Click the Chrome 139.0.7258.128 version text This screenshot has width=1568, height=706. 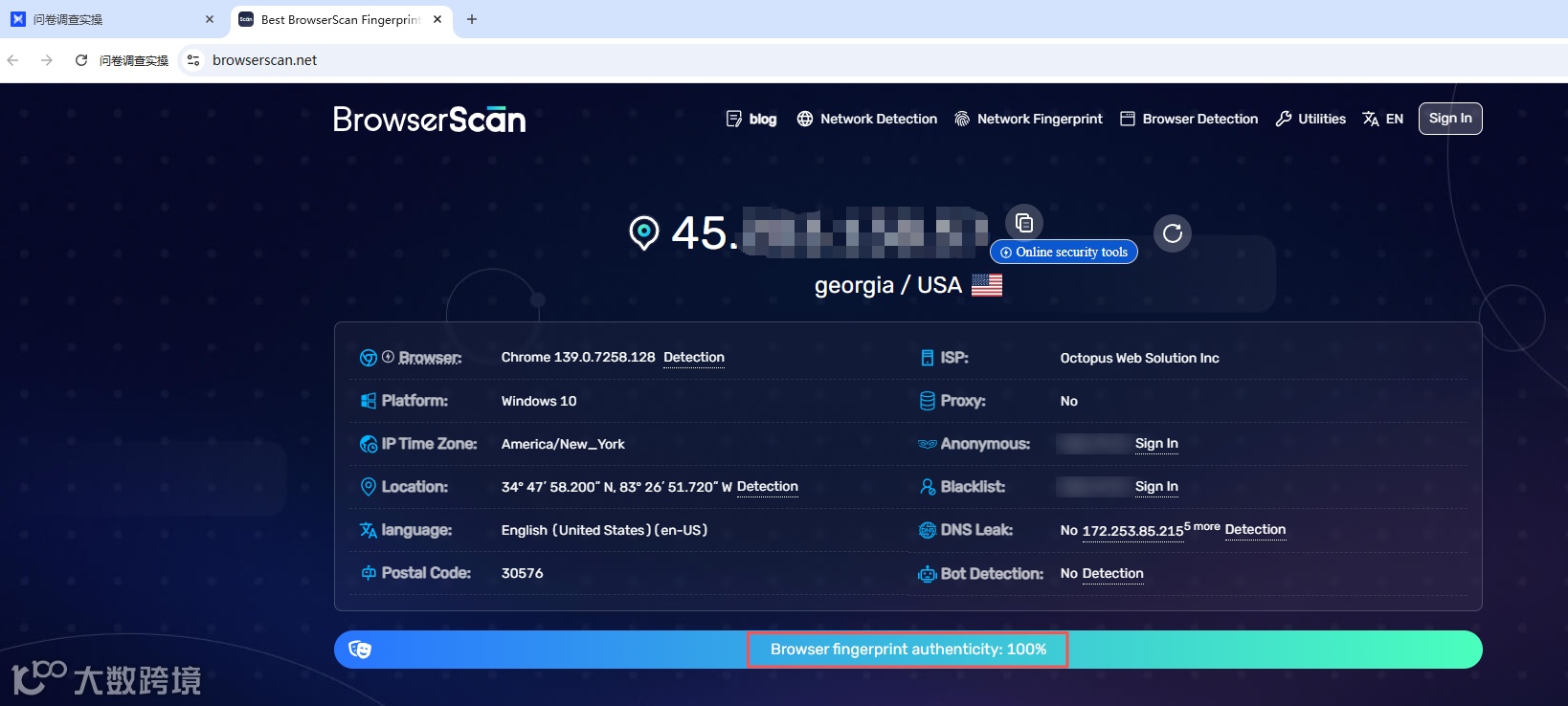(578, 358)
